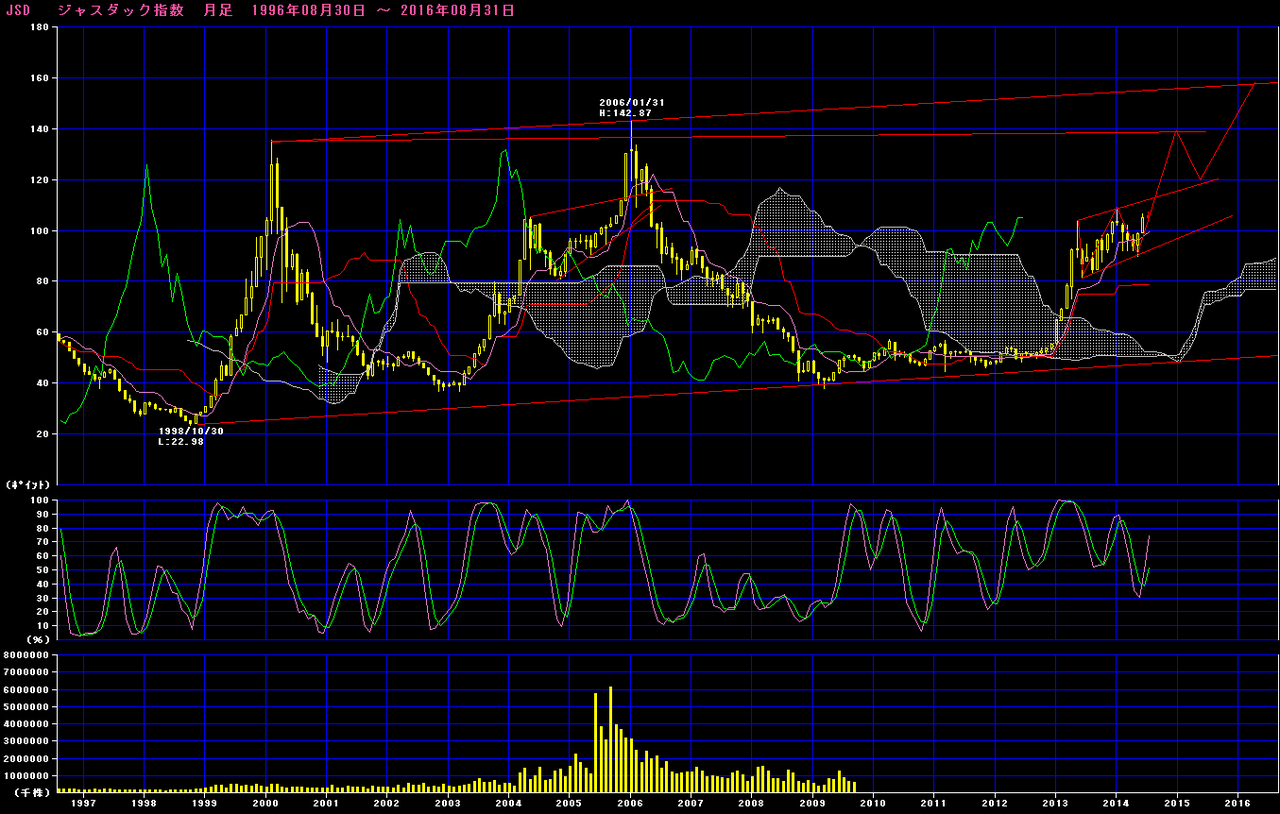Click the (%) unit label under the oscillator
Image resolution: width=1280 pixels, height=814 pixels.
click(40, 638)
